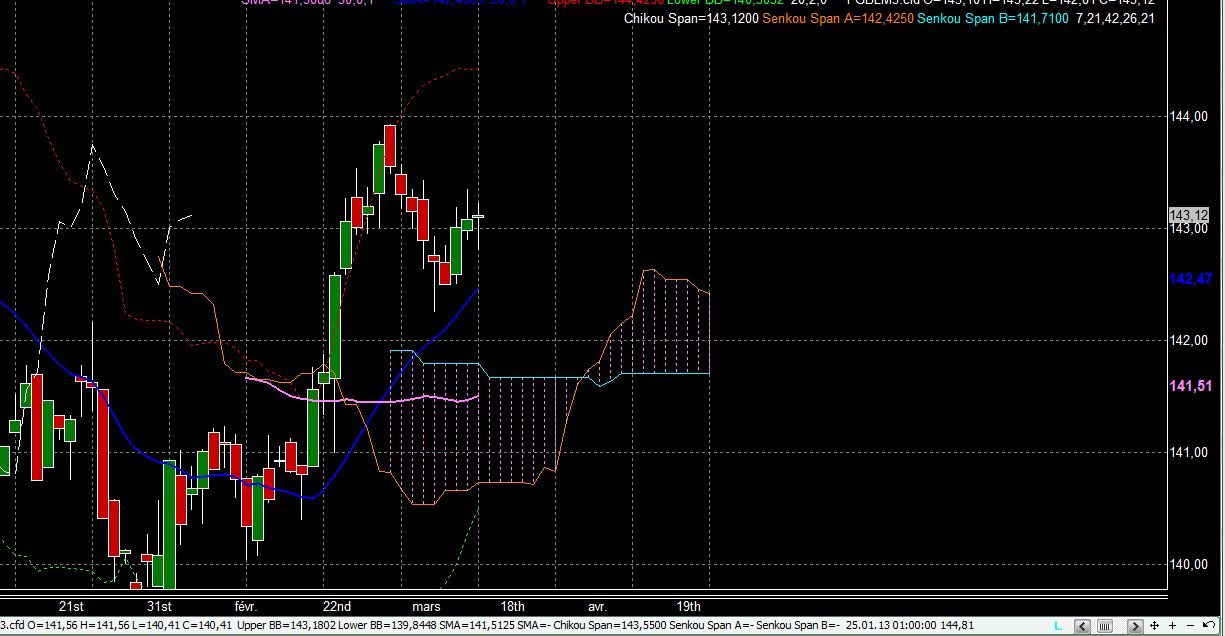Activate the four-arrow pan chart icon

(1154, 626)
